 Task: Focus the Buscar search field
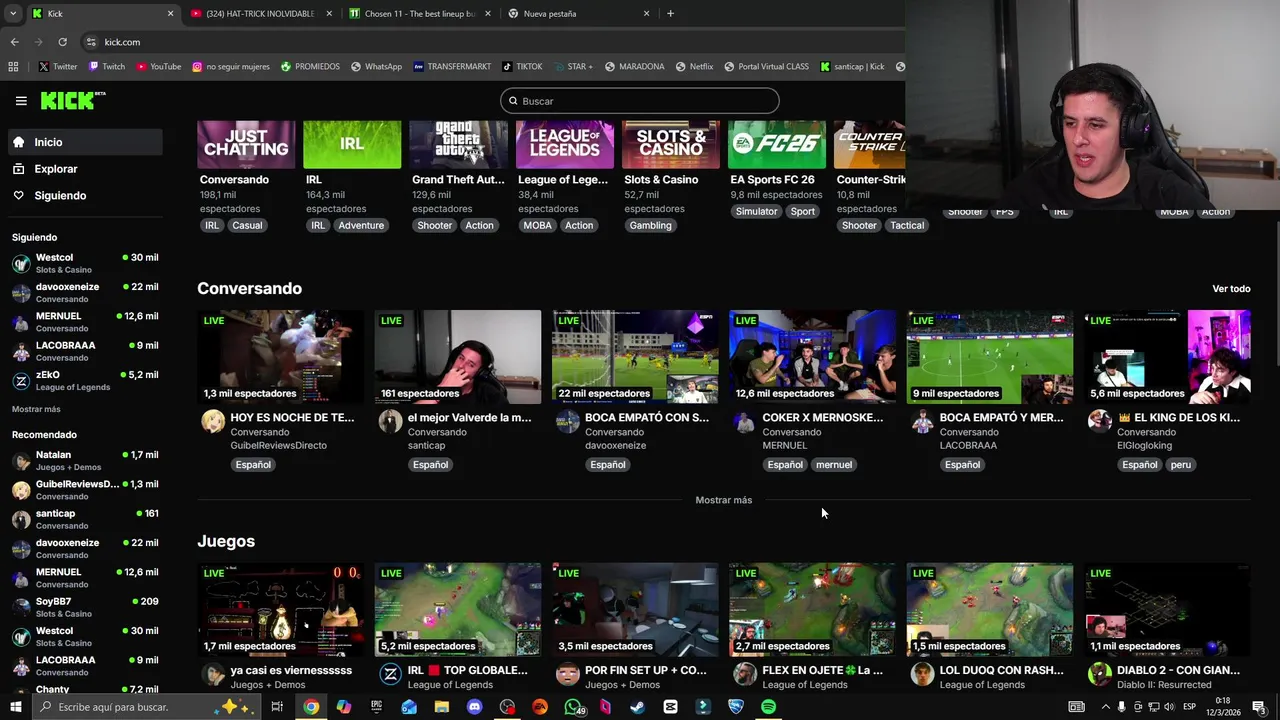(640, 101)
